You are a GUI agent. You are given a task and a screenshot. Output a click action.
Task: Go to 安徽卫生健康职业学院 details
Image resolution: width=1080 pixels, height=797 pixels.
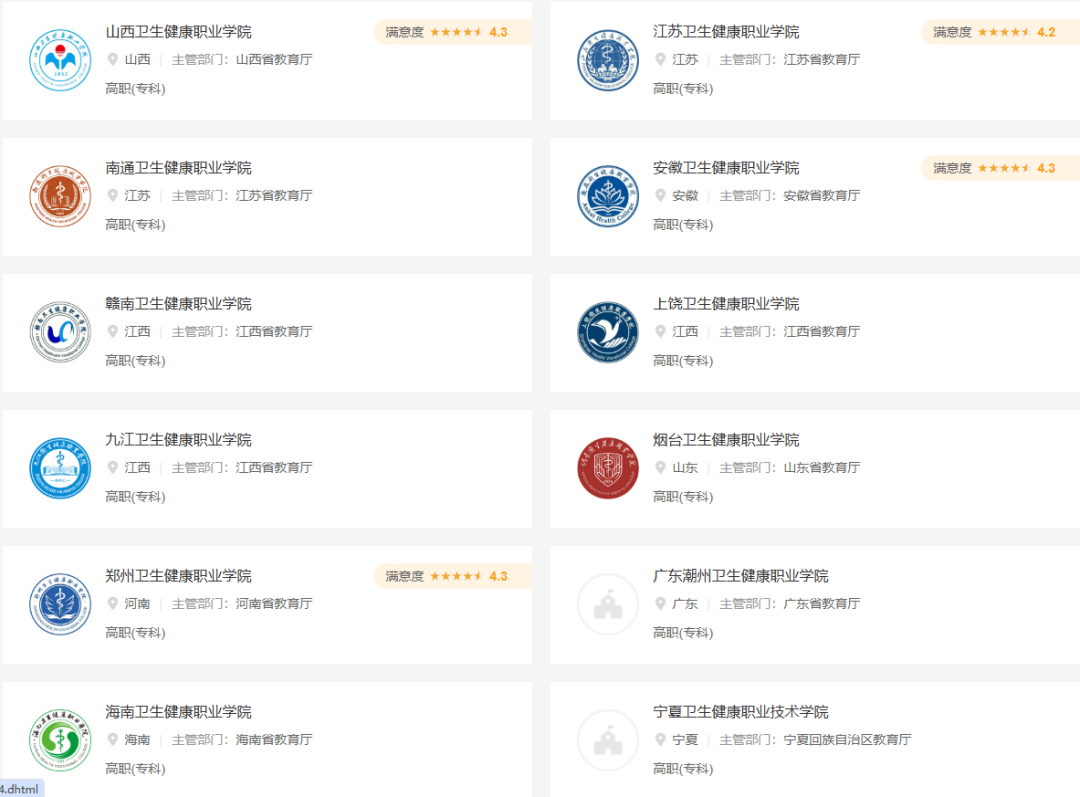[x=726, y=168]
